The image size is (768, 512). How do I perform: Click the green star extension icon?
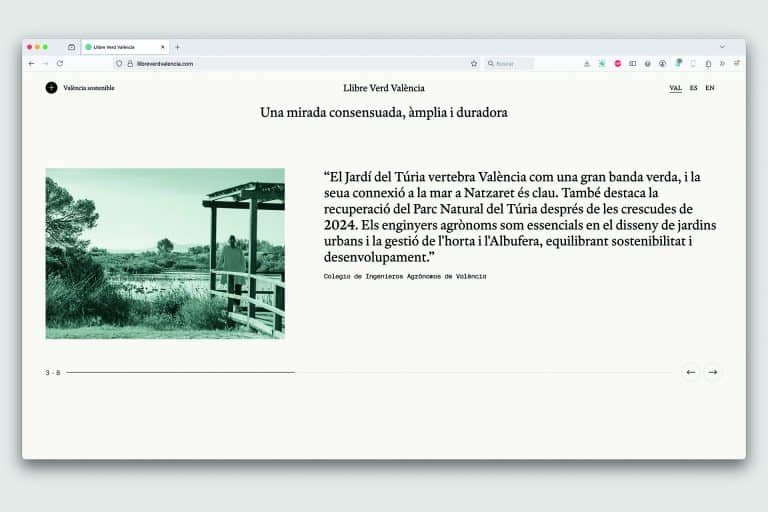[602, 64]
